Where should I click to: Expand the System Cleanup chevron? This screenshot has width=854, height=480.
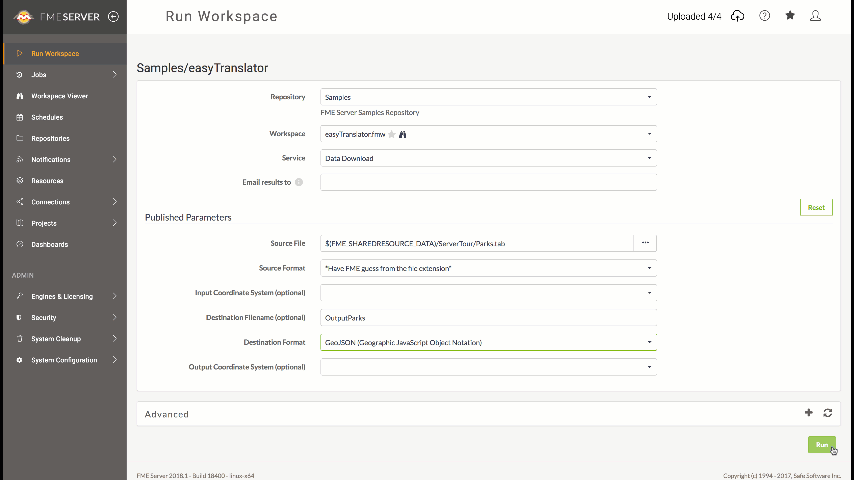coord(114,338)
